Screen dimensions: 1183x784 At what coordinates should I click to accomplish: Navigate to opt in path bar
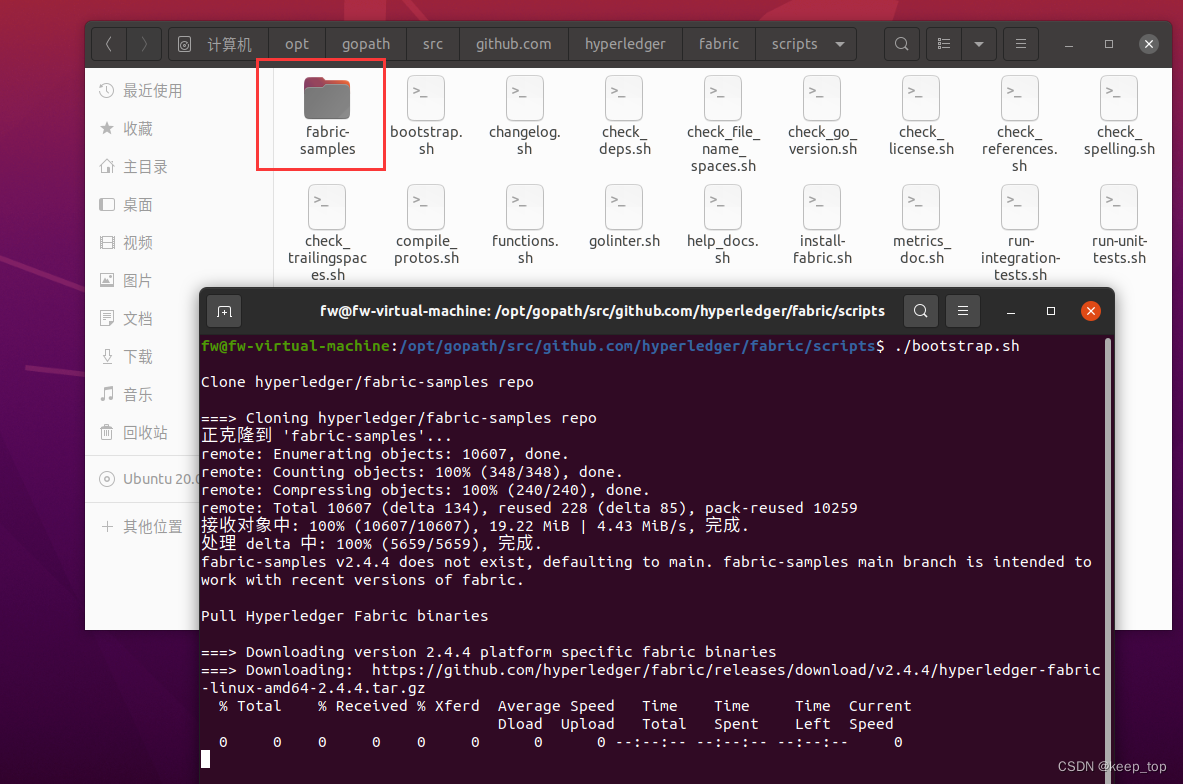[x=297, y=44]
